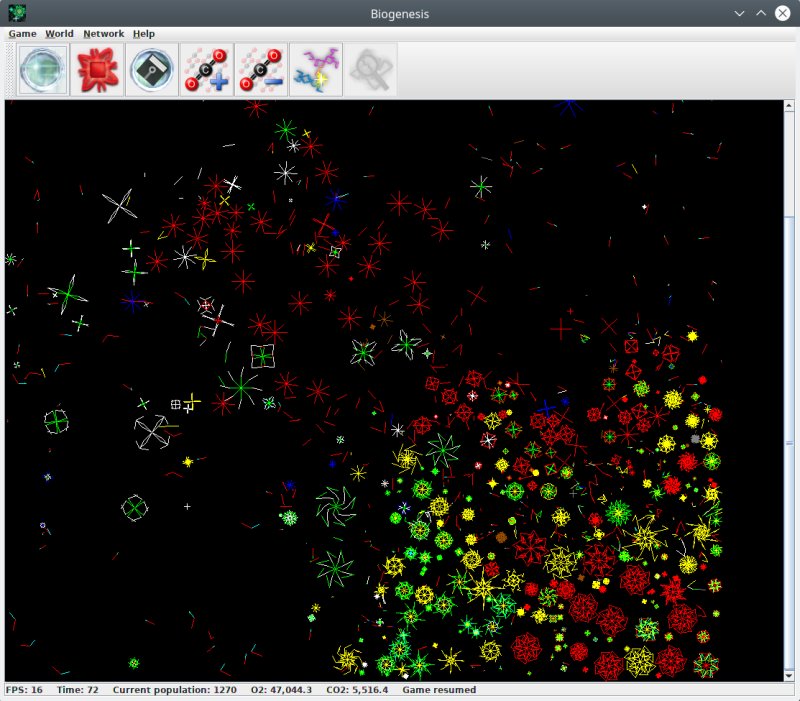Viewport: 800px width, 701px height.
Task: Click the greyed-out magnifier toolbar icon
Action: tap(370, 69)
